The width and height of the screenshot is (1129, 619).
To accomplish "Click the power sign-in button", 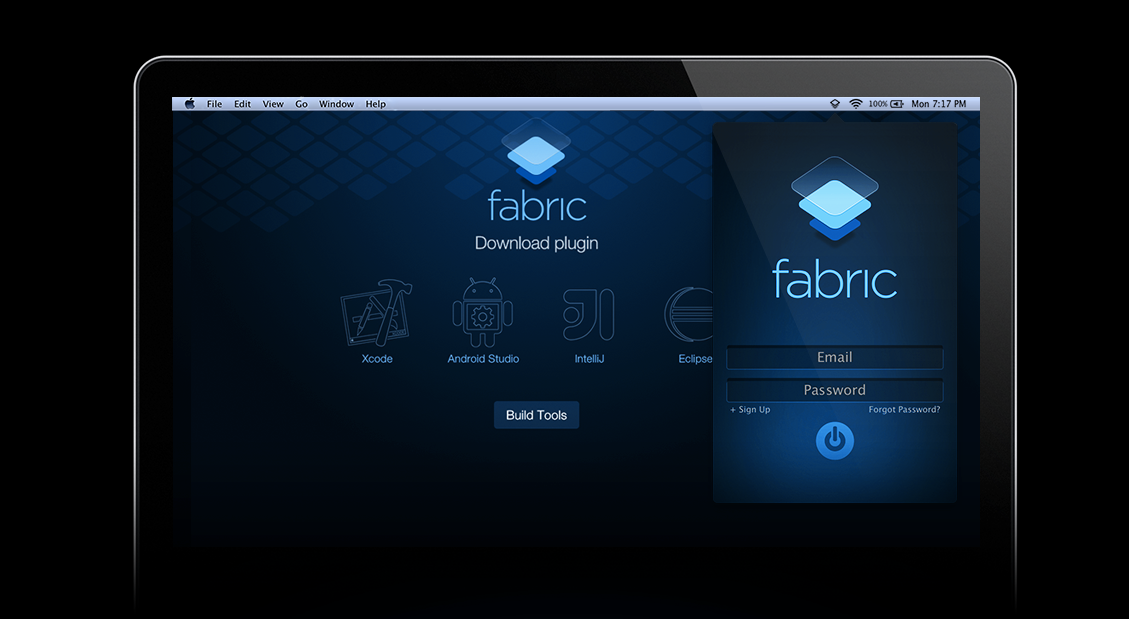I will click(x=835, y=440).
